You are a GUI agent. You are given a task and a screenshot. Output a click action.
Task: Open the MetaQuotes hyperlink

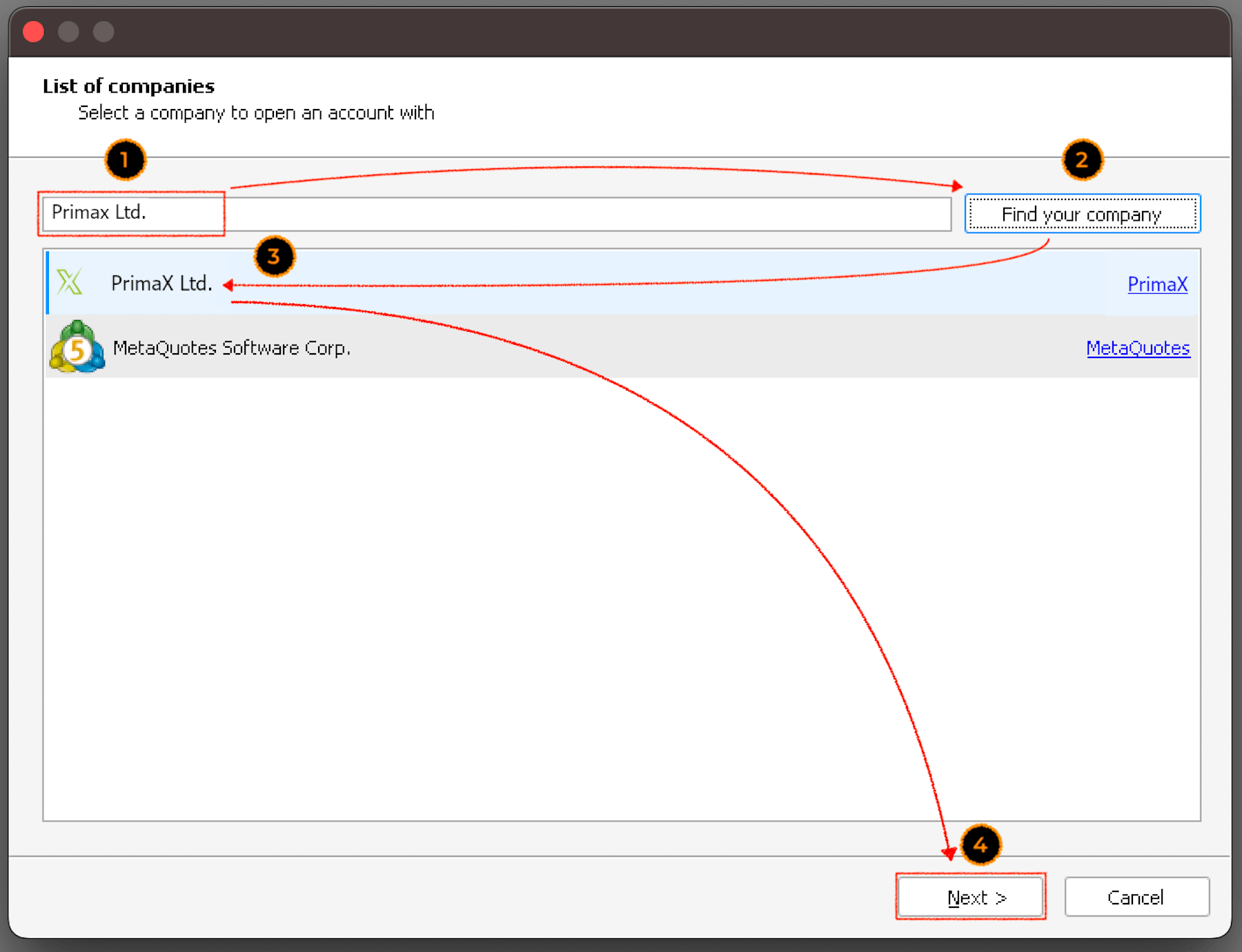1138,348
